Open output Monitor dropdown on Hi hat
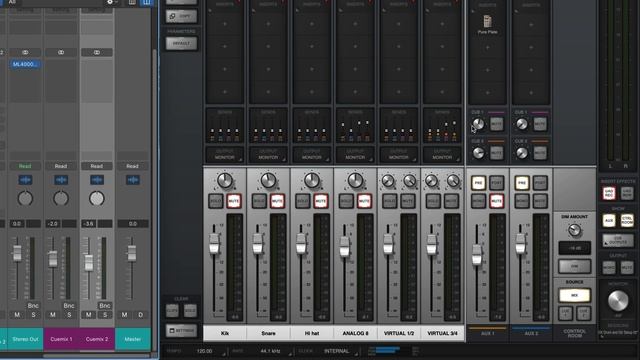Screen dimensions: 640x360 312,155
